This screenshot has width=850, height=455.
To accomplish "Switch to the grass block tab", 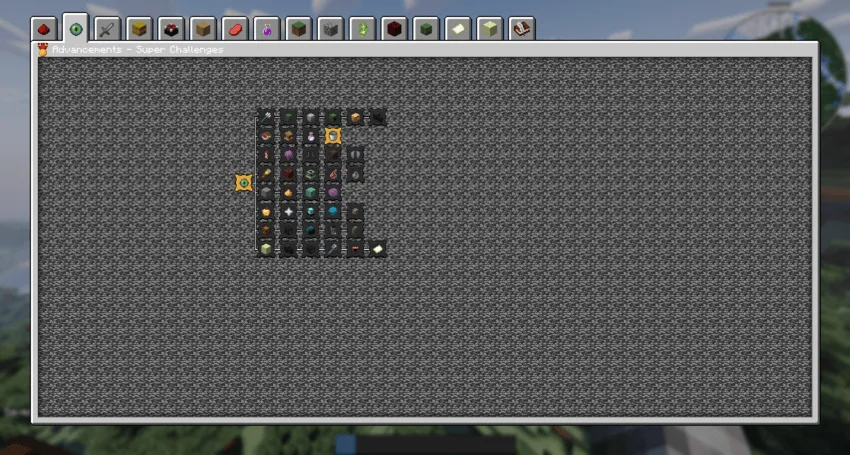I will tap(299, 29).
